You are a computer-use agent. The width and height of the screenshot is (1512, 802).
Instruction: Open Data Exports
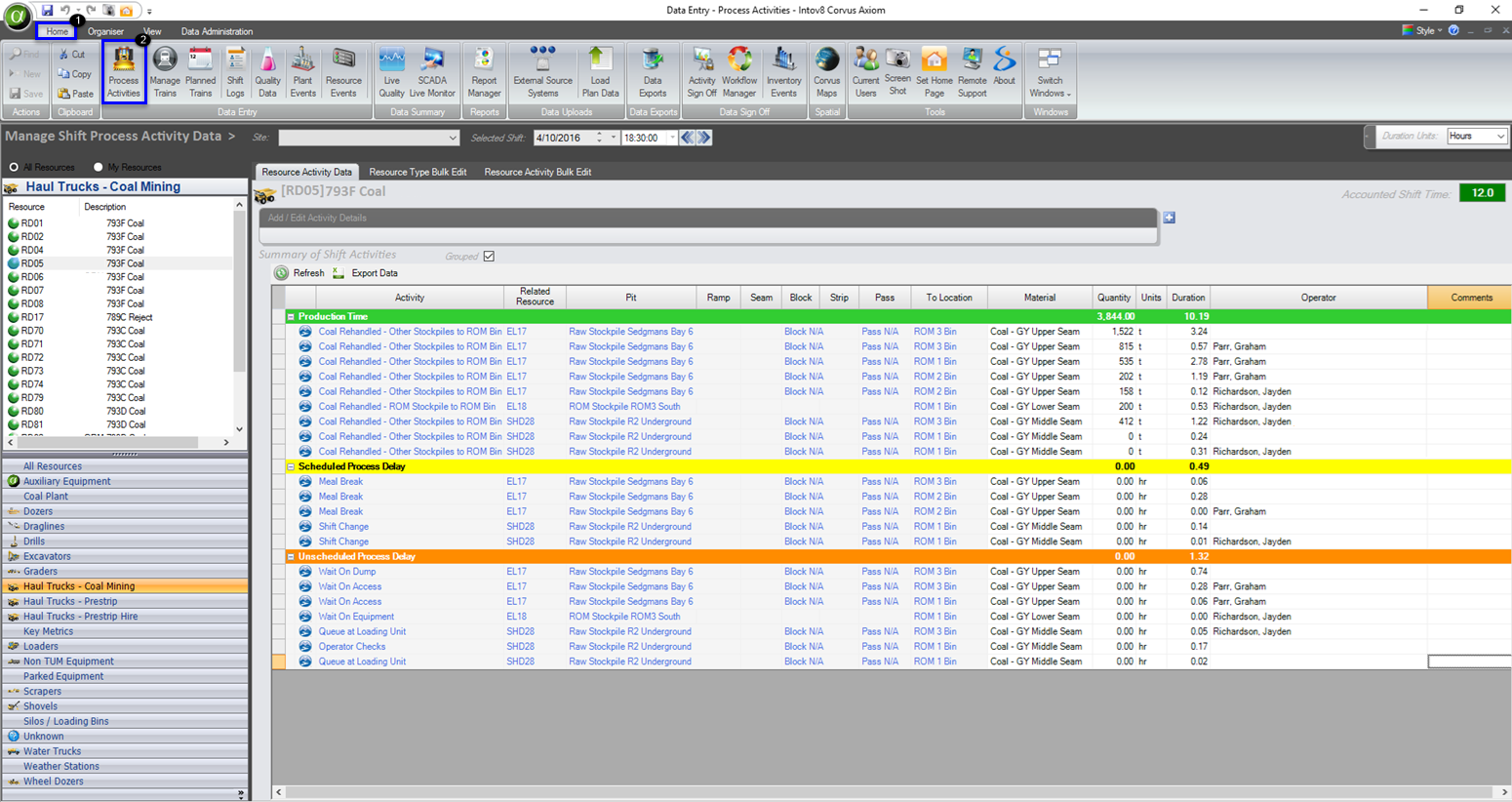coord(653,72)
